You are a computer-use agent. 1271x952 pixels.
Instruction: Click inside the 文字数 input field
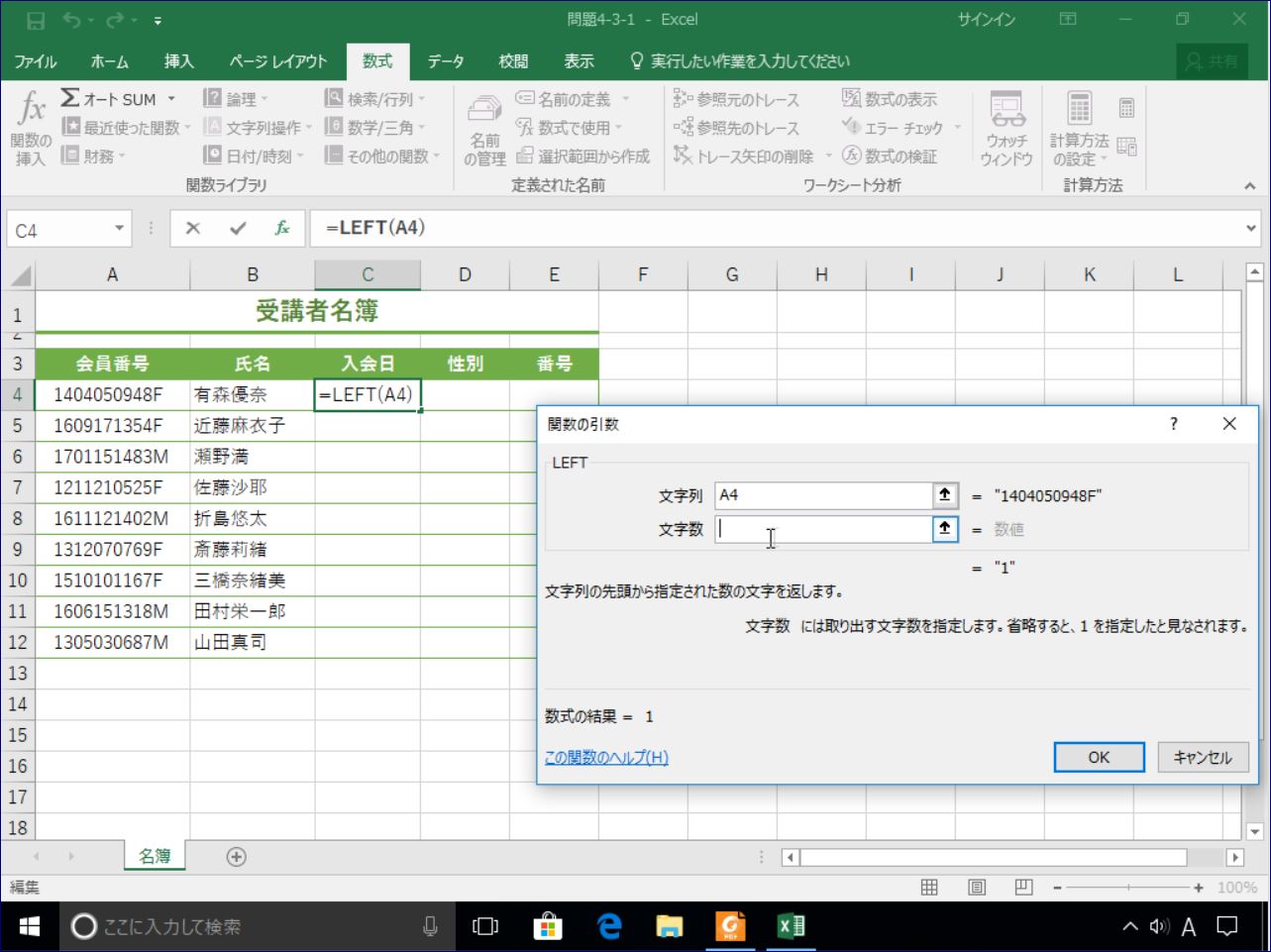822,529
